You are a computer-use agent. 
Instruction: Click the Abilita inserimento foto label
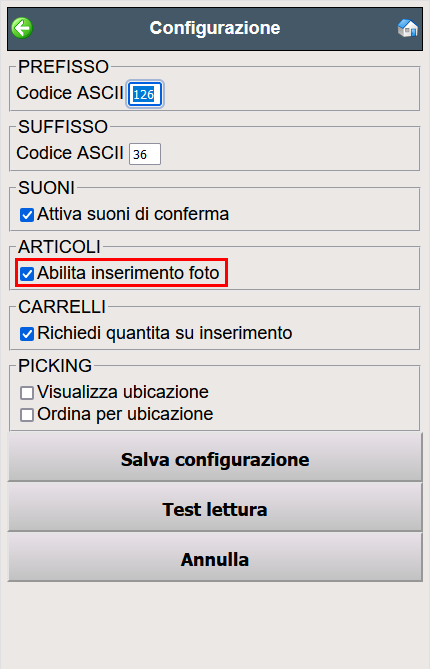(x=128, y=273)
